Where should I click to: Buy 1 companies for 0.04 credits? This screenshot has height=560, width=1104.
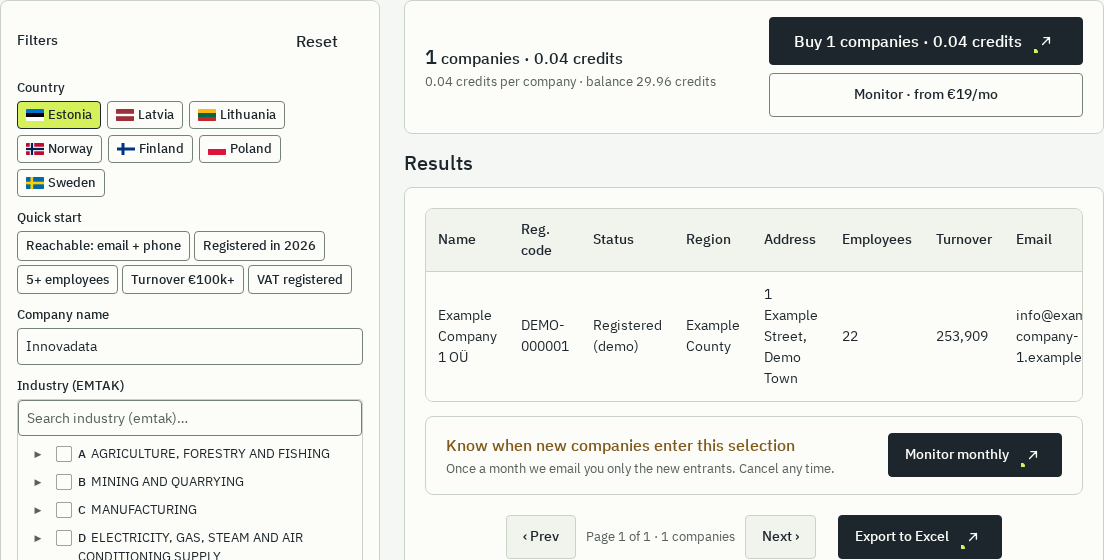[x=925, y=42]
